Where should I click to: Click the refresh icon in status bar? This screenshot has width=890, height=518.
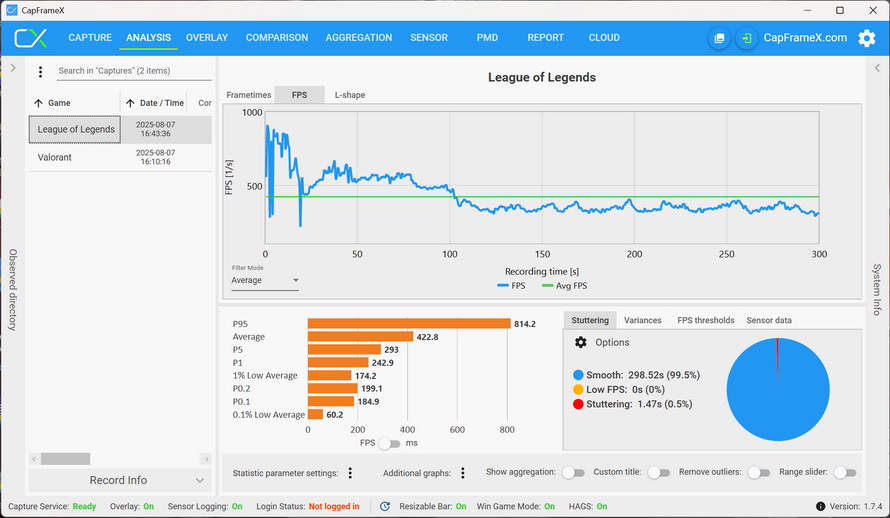(x=385, y=507)
